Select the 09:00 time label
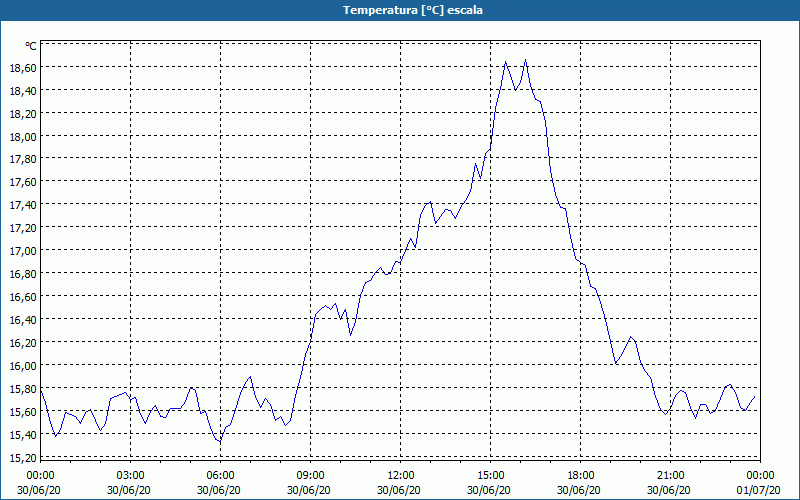 (x=310, y=476)
